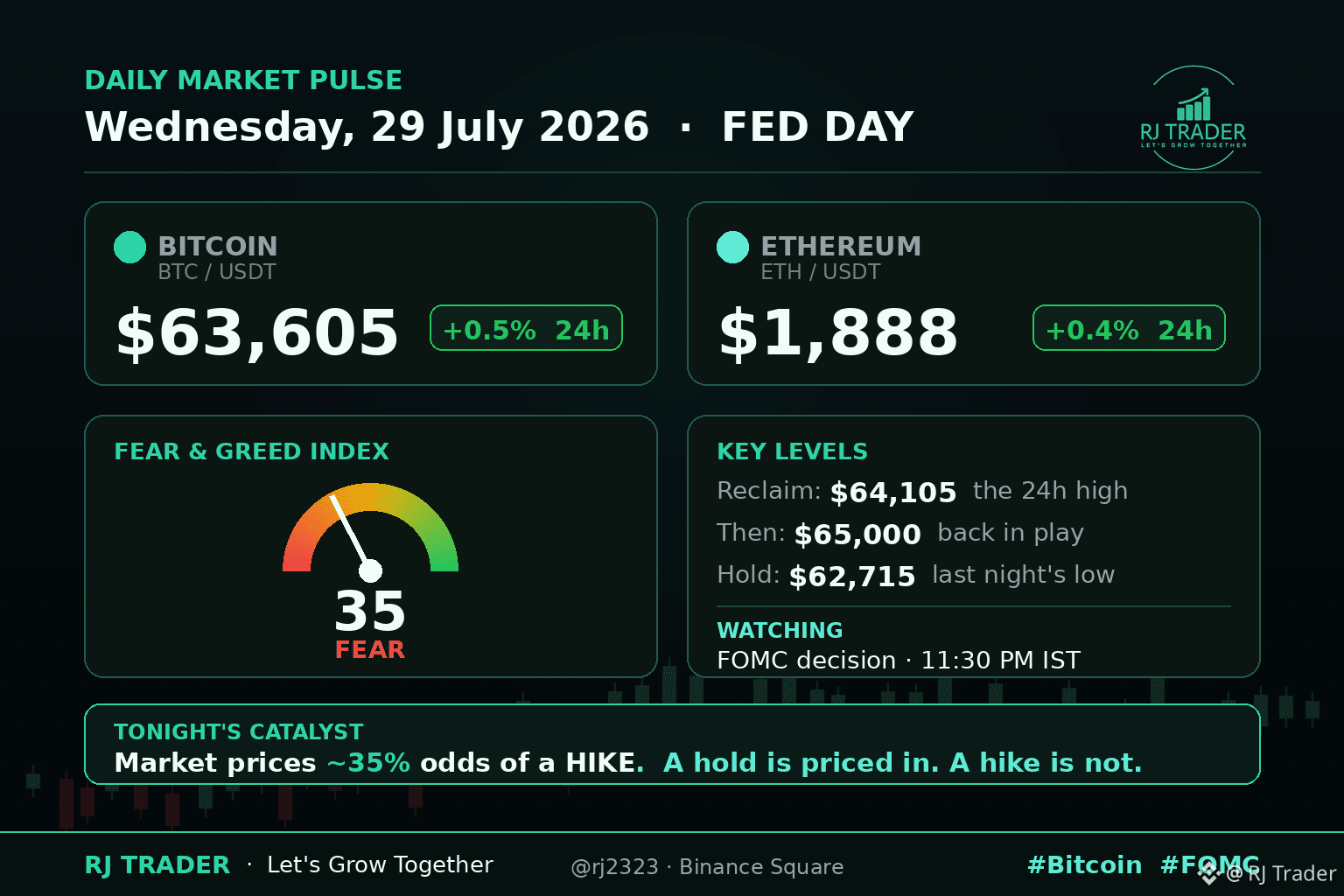The width and height of the screenshot is (1344, 896).
Task: Click the RJ TRADER footer brand text
Action: [x=157, y=865]
